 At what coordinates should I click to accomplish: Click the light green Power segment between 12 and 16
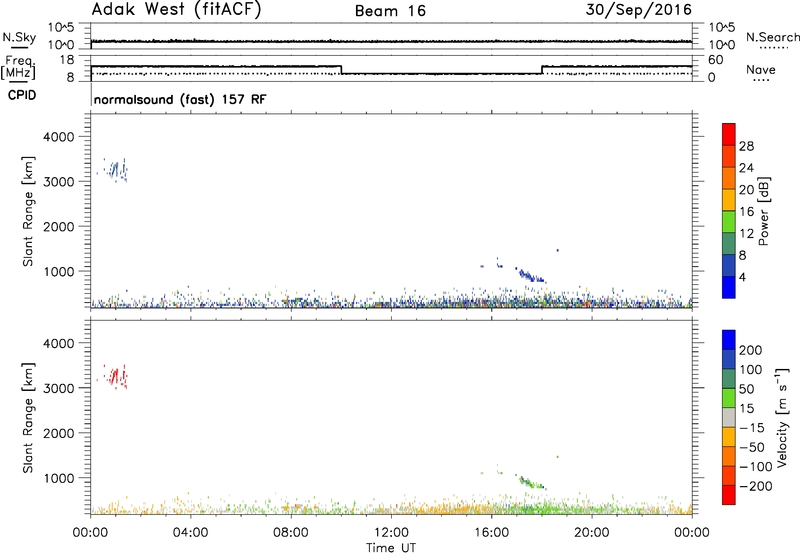(x=729, y=221)
